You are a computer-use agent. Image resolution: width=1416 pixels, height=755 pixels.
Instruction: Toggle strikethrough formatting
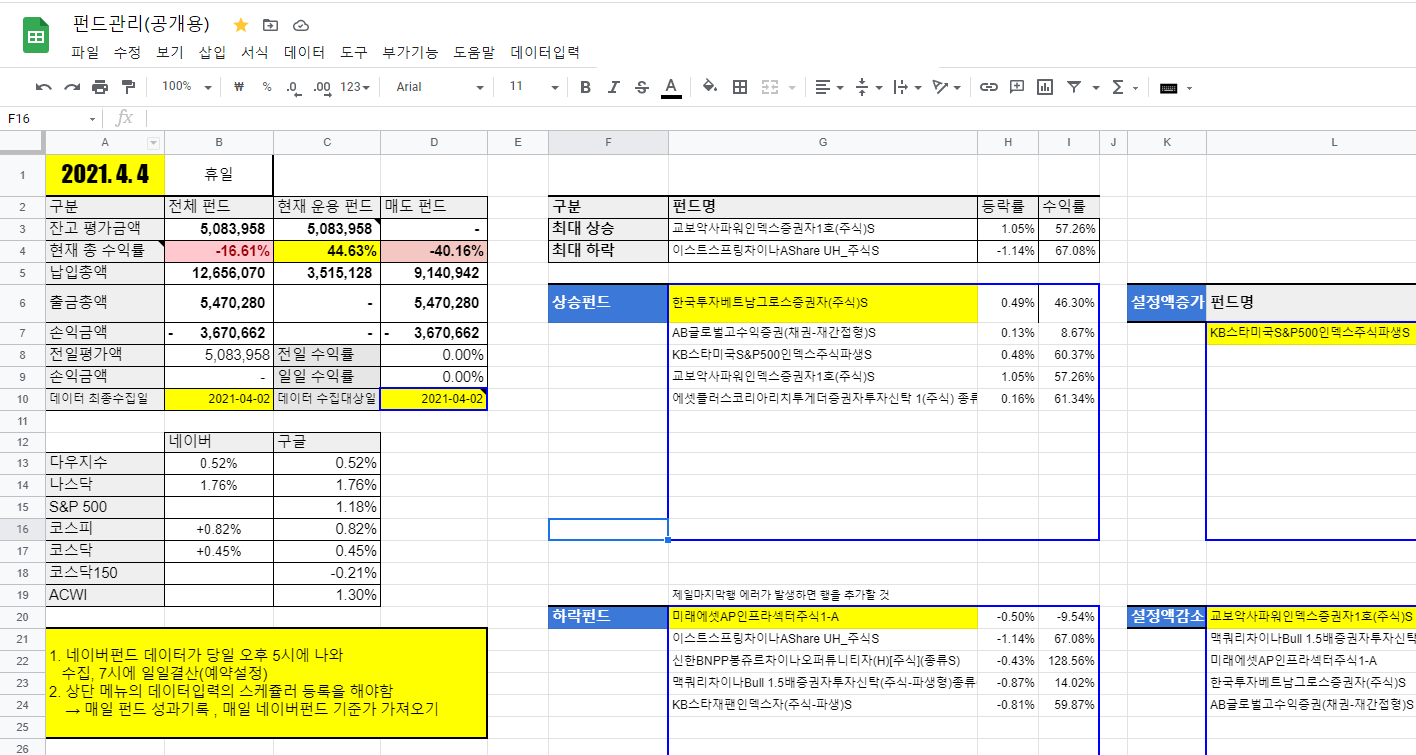pos(642,87)
